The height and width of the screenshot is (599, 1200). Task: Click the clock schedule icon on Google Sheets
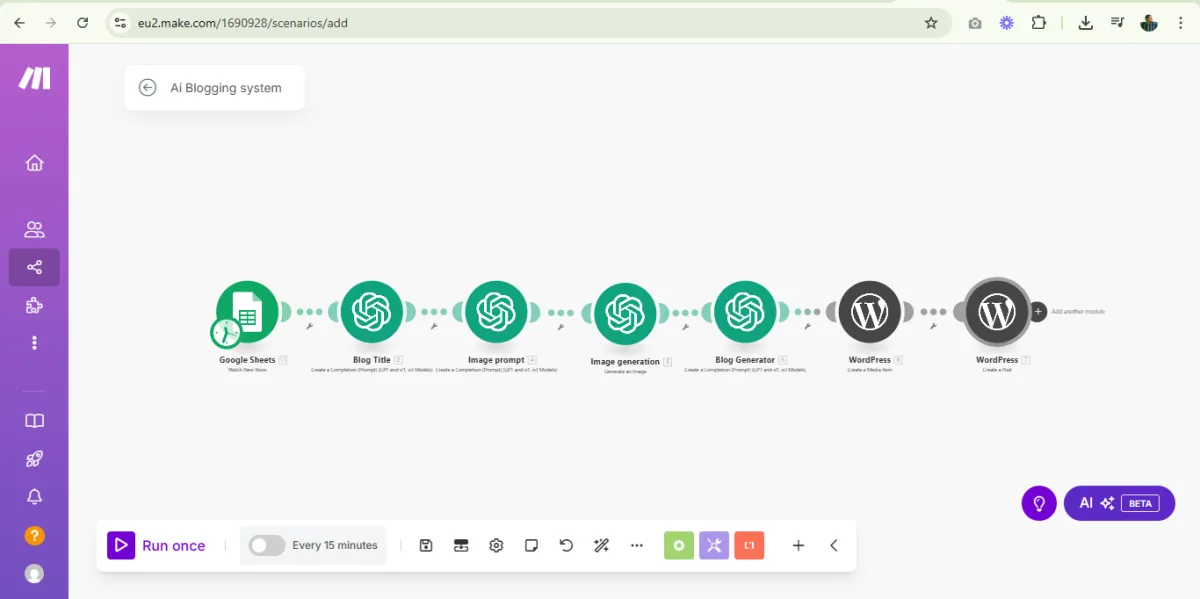tap(226, 333)
